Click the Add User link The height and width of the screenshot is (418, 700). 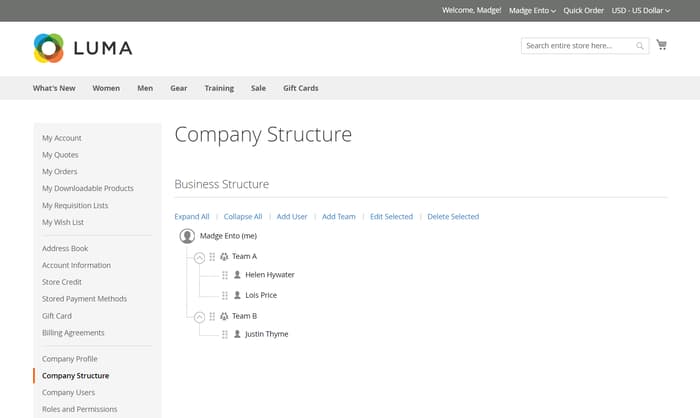(292, 216)
